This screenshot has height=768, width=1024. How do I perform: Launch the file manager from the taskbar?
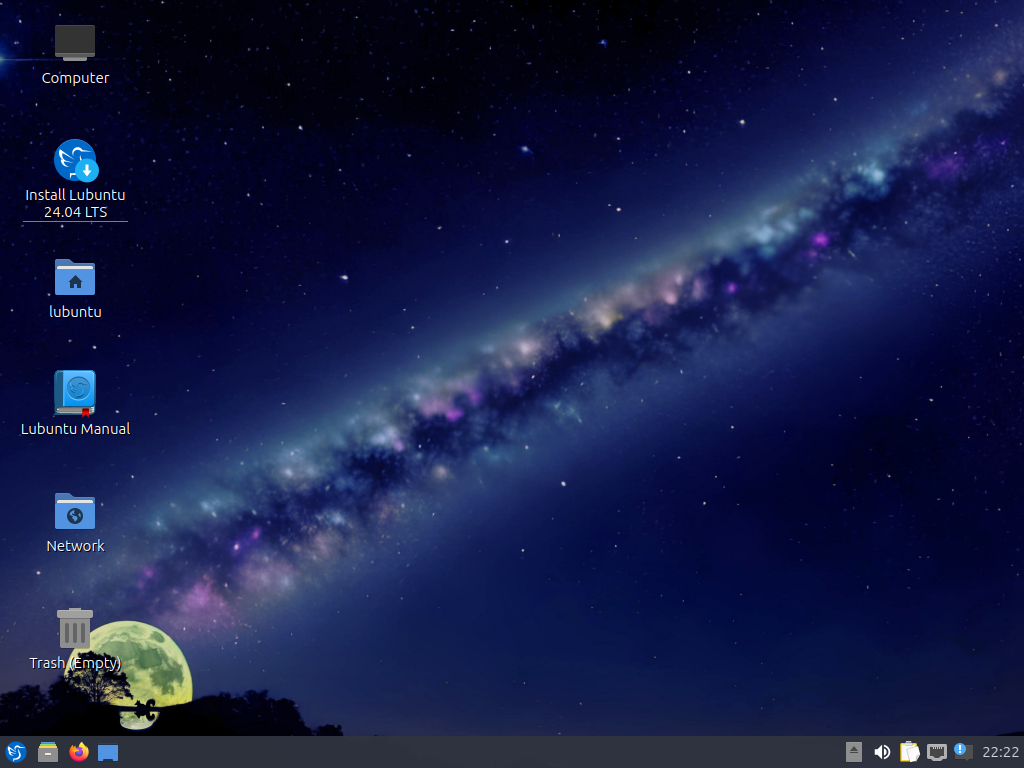47,752
